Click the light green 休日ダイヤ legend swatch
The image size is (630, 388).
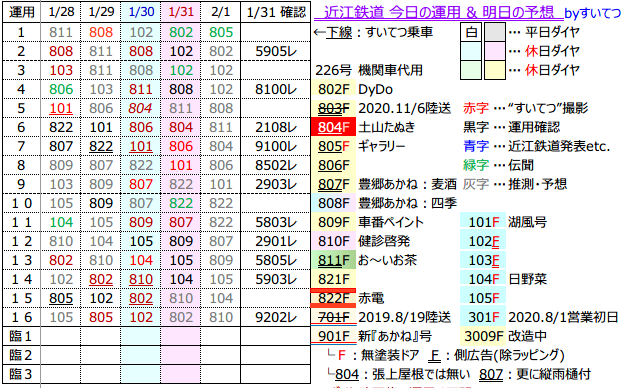coord(471,70)
